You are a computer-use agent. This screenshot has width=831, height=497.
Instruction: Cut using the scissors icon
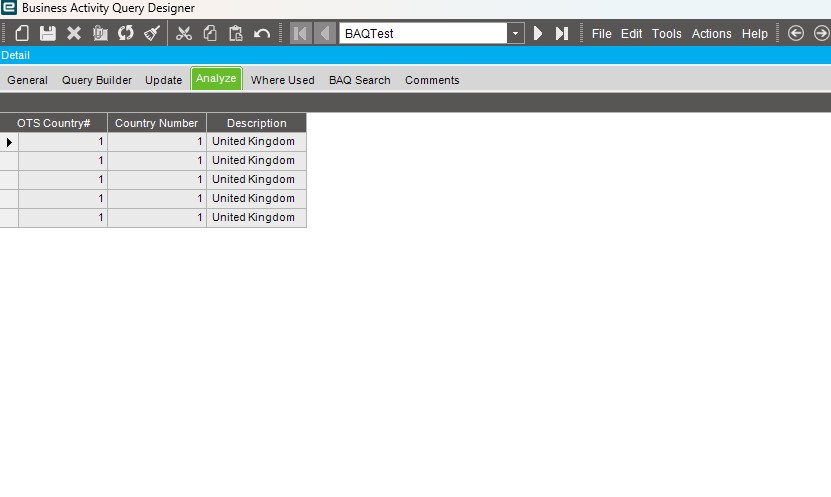(x=184, y=33)
